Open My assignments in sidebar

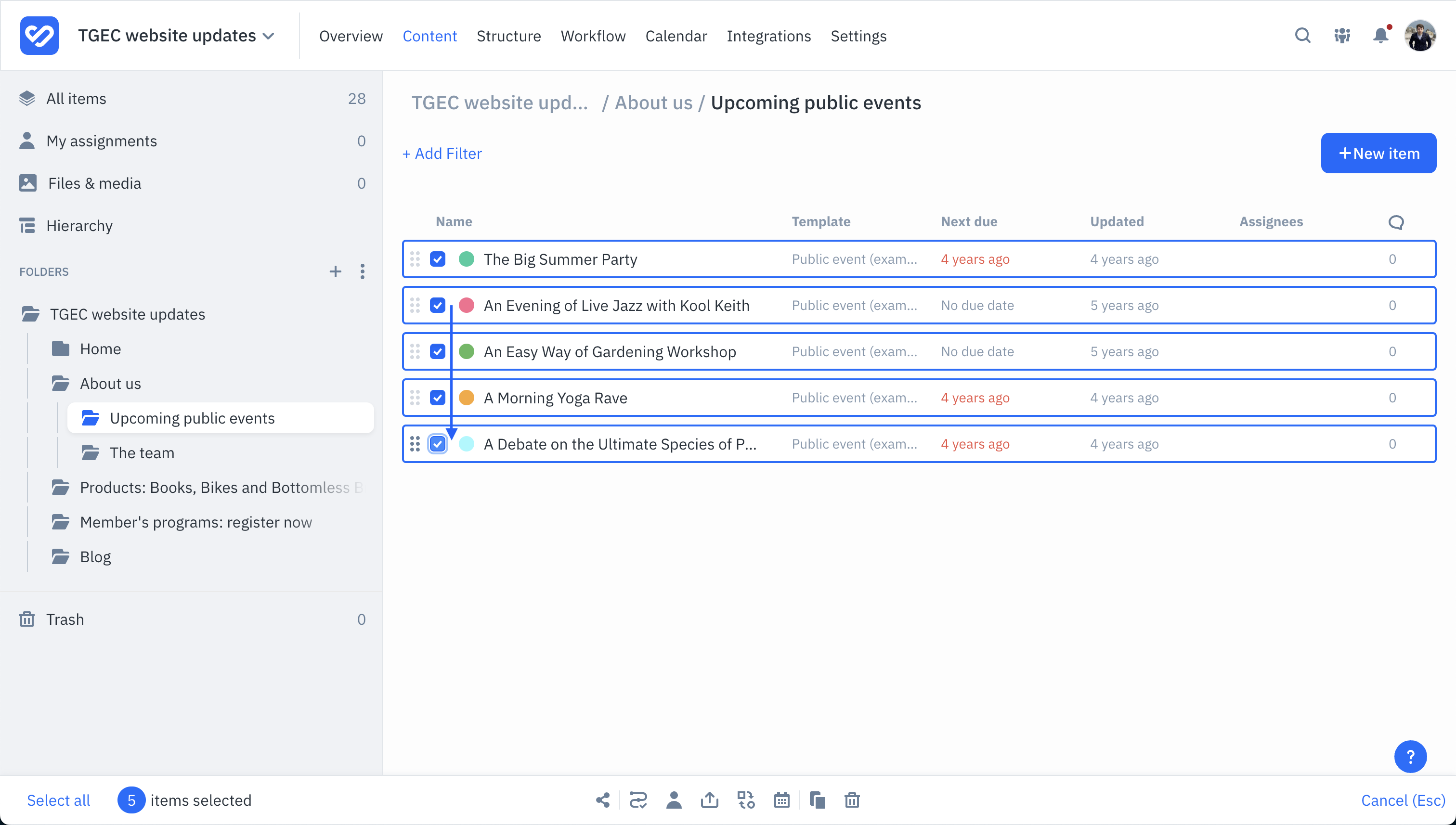tap(191, 141)
